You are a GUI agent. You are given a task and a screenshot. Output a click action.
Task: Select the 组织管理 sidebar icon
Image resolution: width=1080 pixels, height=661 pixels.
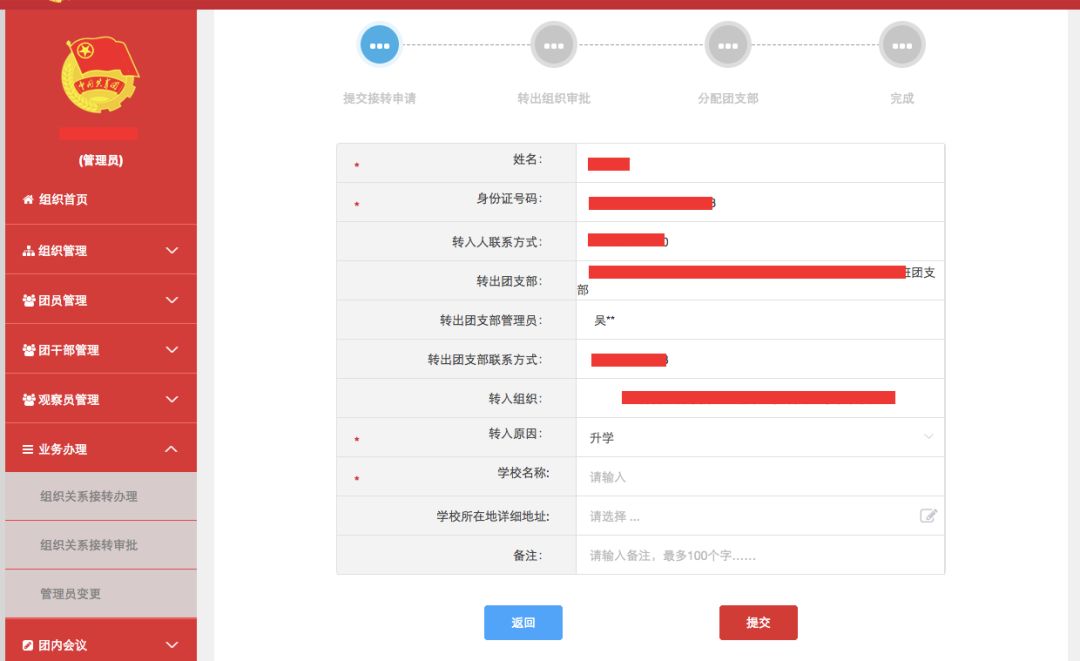point(30,249)
